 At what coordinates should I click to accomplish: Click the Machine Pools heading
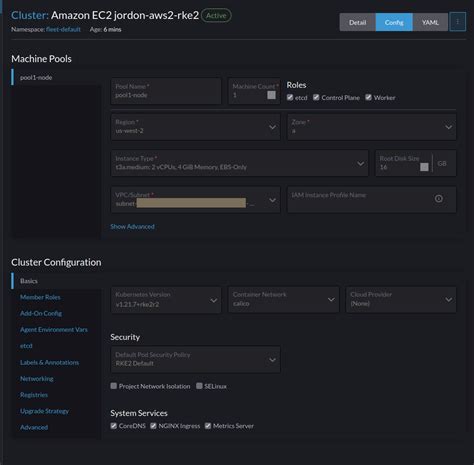click(x=41, y=59)
